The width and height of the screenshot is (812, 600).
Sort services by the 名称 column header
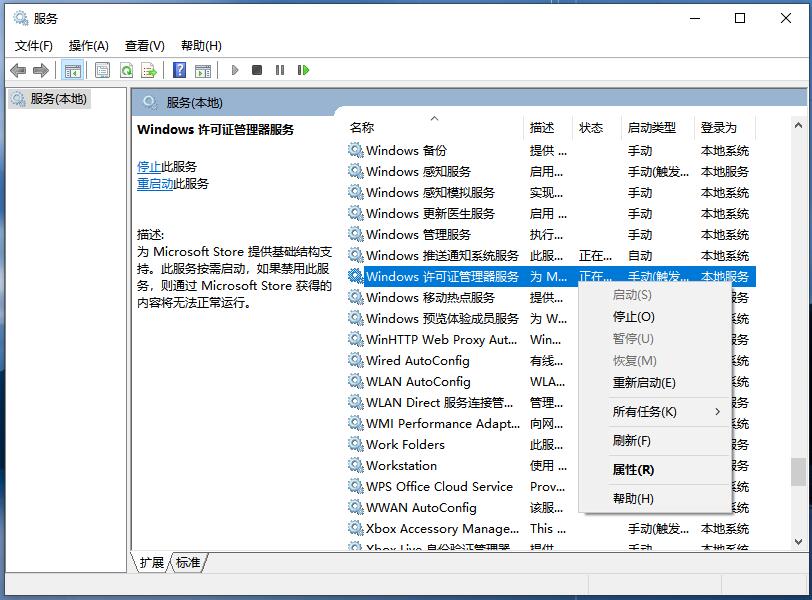362,127
